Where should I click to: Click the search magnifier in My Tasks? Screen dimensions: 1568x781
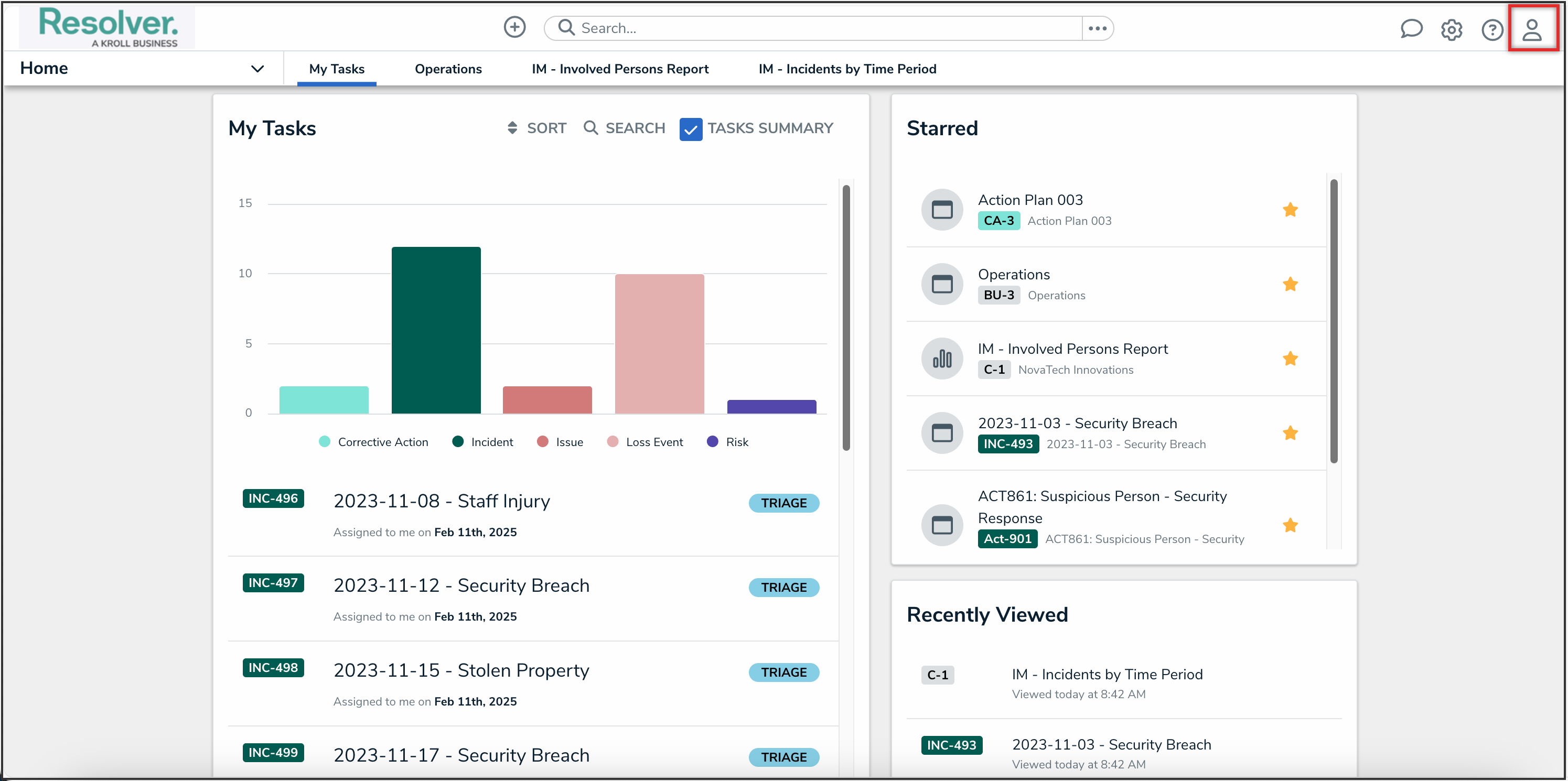point(590,128)
